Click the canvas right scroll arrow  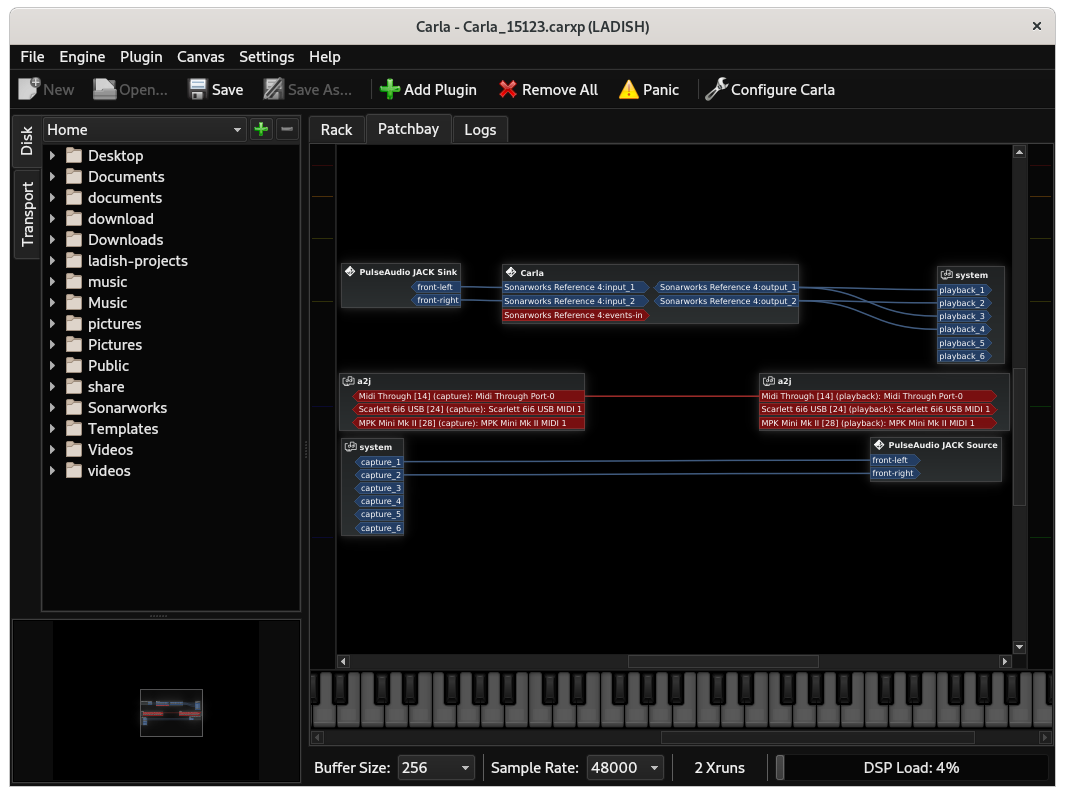tap(1005, 661)
